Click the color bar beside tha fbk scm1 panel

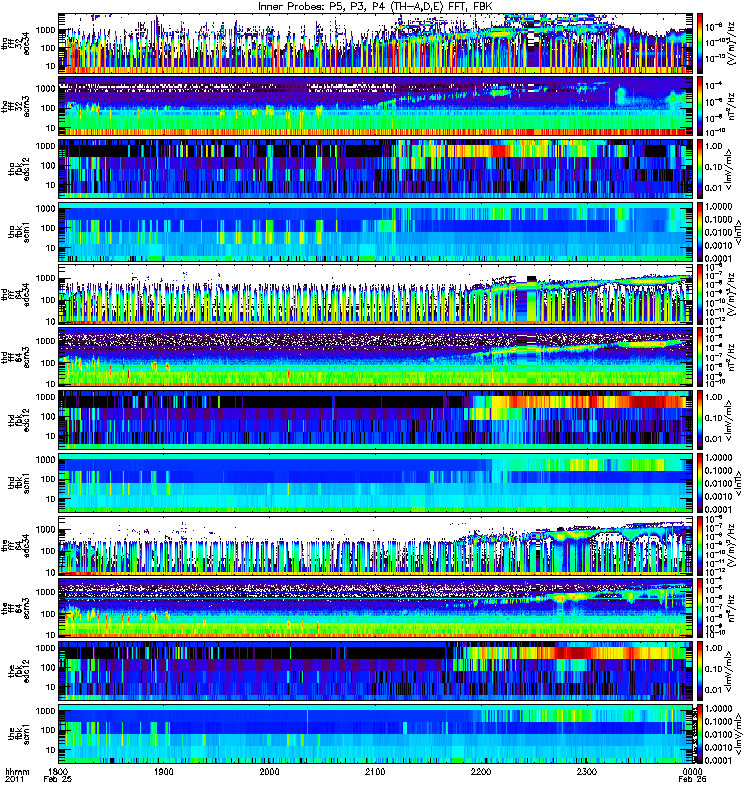[x=699, y=232]
